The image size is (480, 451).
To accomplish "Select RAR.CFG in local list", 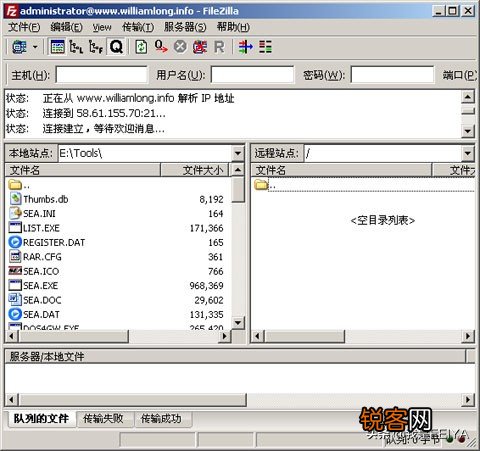I will coord(35,257).
